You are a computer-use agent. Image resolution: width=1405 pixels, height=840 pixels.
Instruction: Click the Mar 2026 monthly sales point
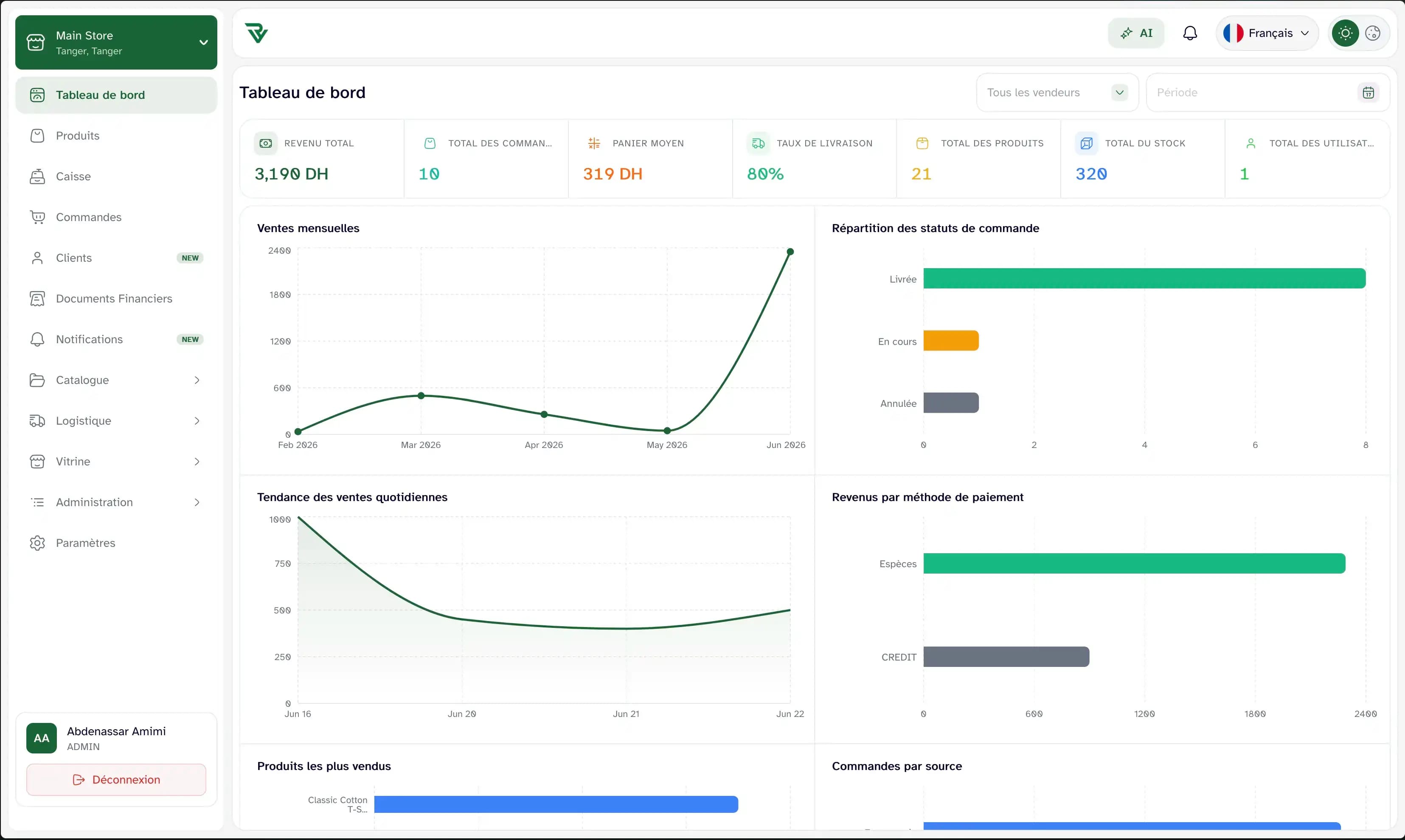[421, 396]
